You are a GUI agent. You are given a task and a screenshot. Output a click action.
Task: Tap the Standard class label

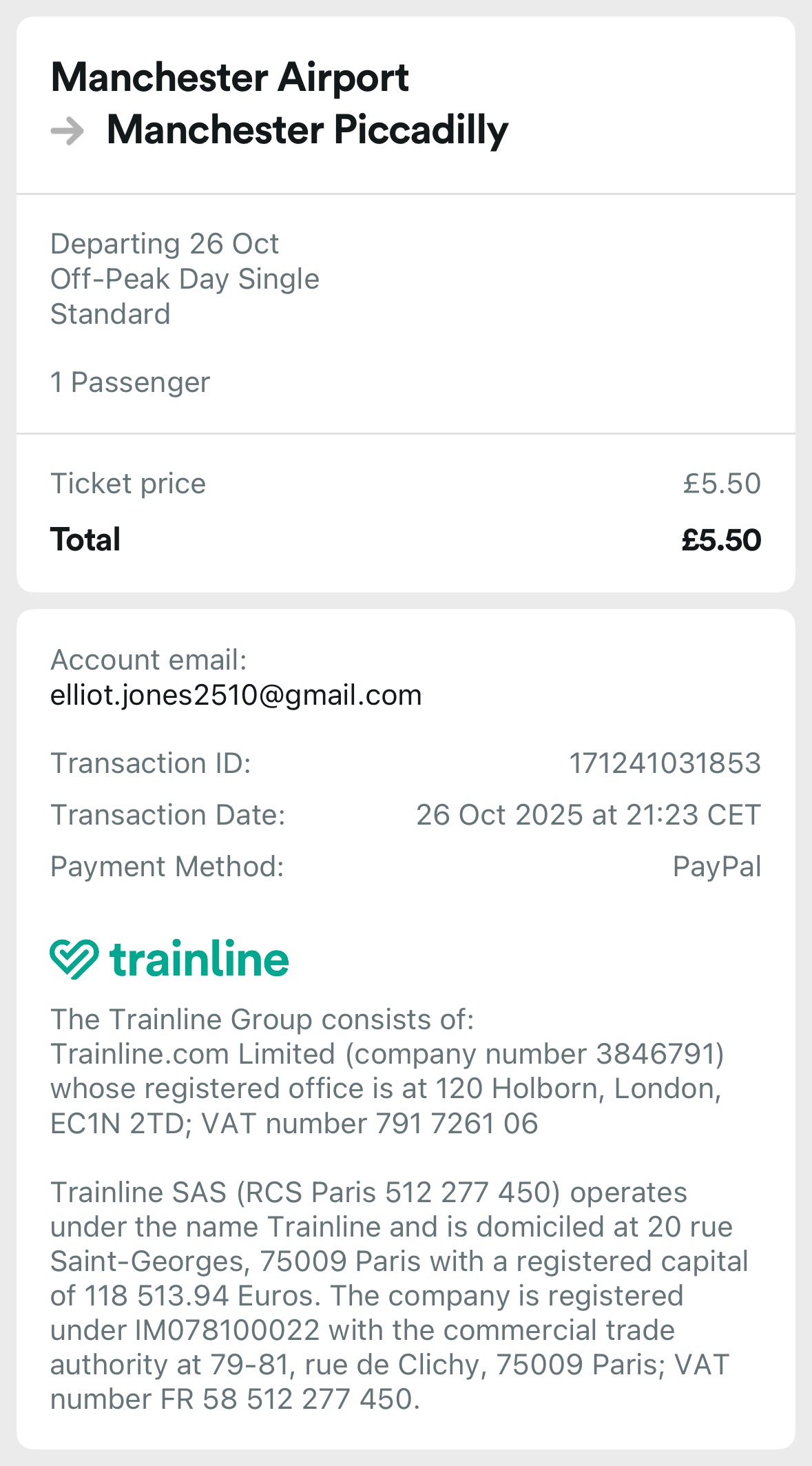(110, 314)
